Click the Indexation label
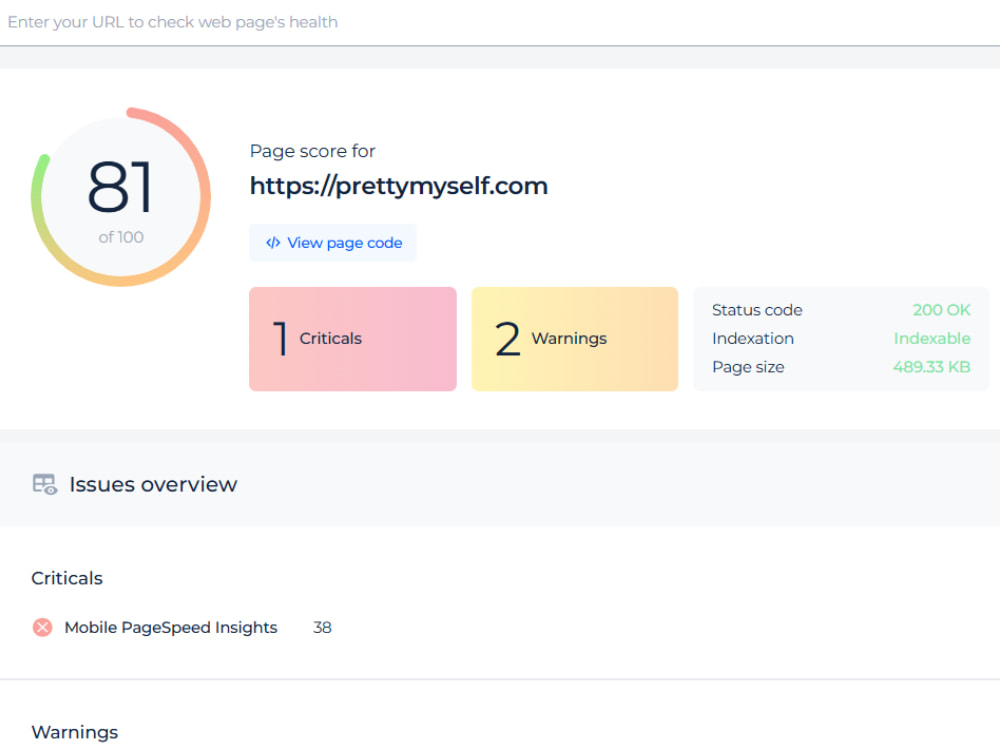 753,339
